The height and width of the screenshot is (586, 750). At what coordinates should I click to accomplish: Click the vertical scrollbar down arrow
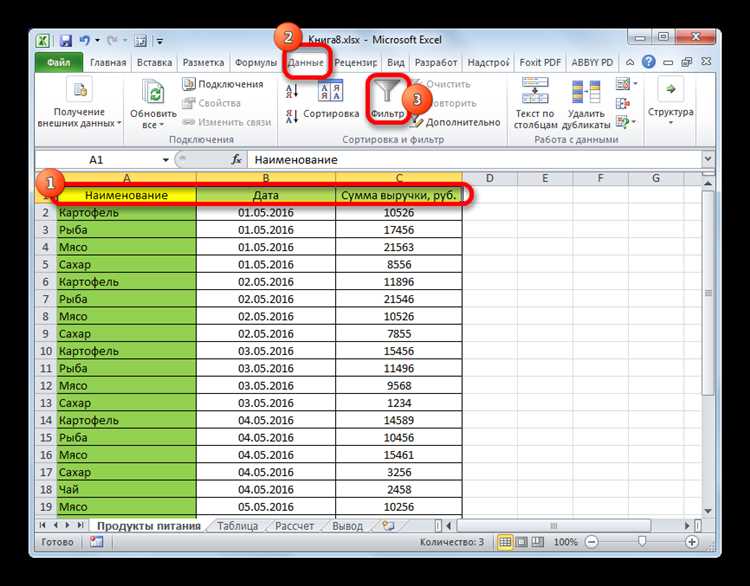(x=708, y=511)
